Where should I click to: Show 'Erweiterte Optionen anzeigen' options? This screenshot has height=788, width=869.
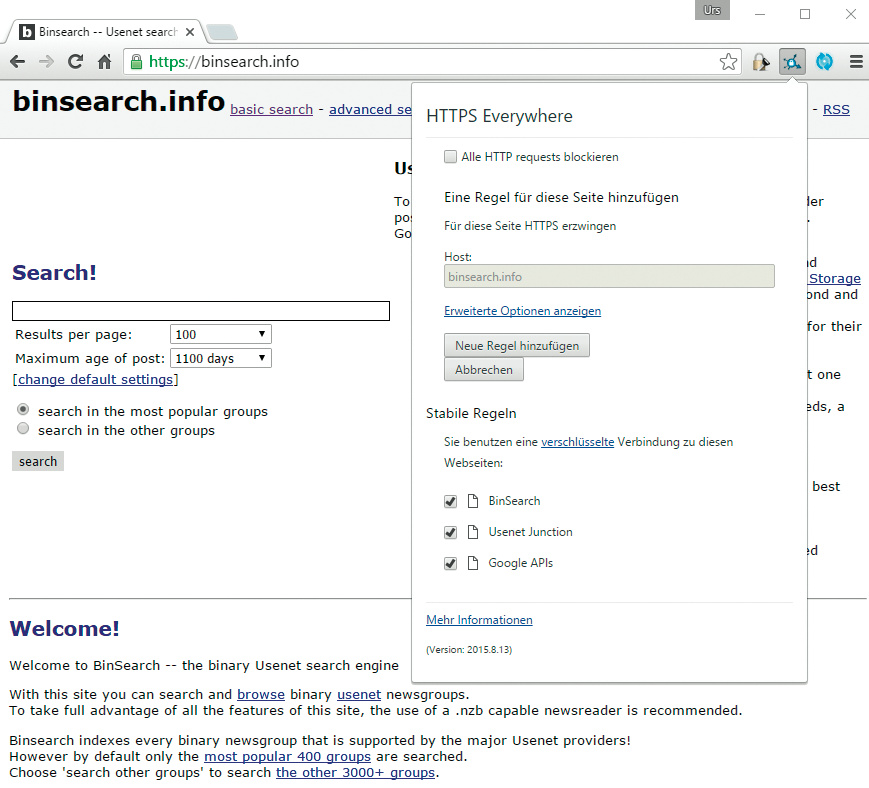click(522, 311)
